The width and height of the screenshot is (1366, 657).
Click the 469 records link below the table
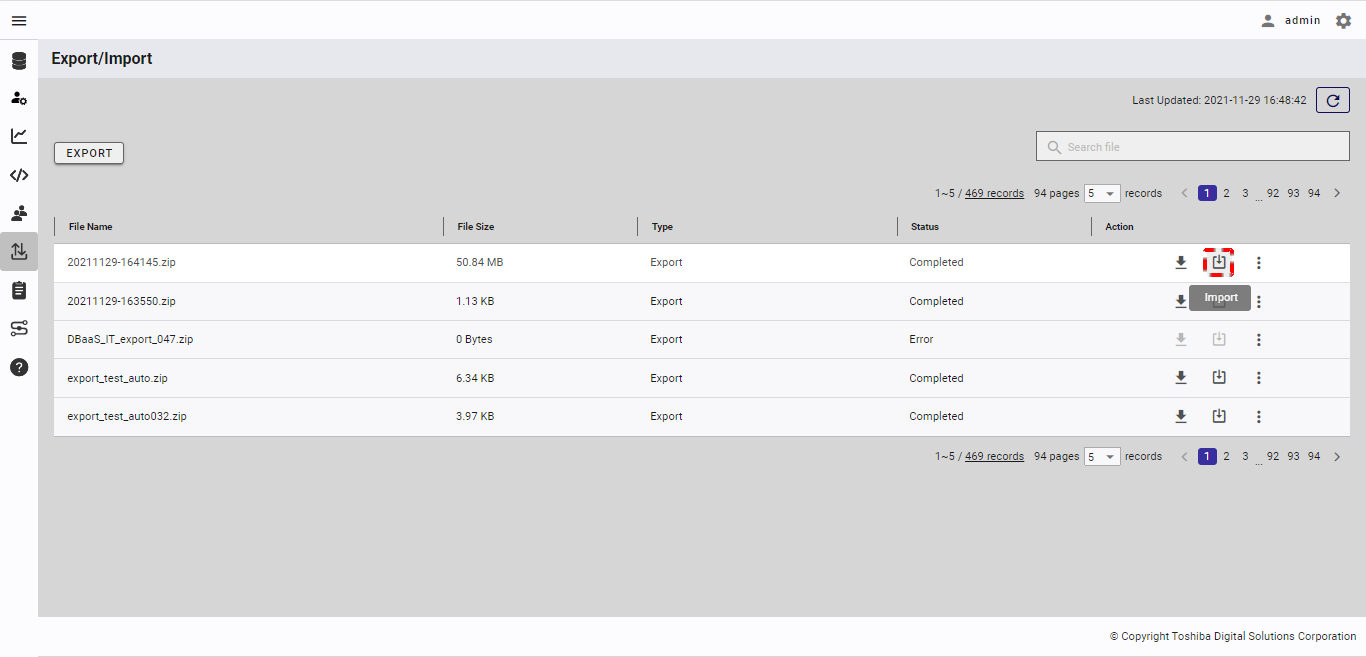coord(994,456)
